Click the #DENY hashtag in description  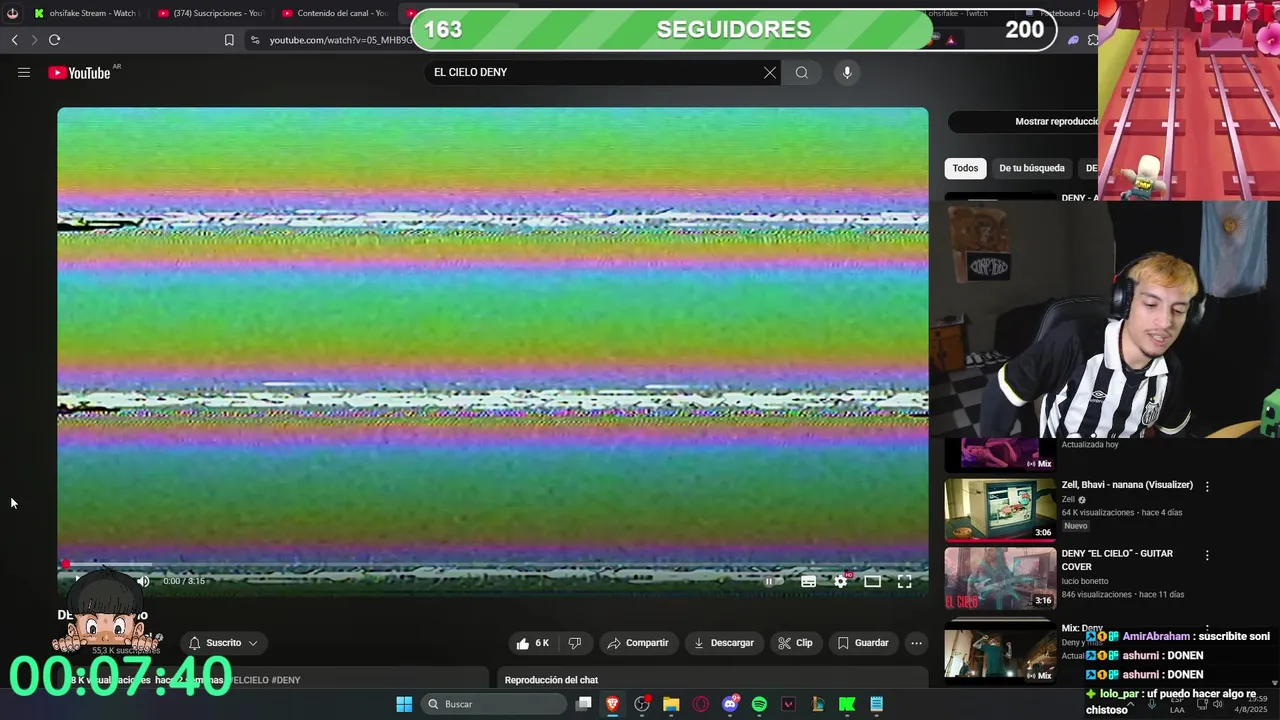tap(285, 680)
